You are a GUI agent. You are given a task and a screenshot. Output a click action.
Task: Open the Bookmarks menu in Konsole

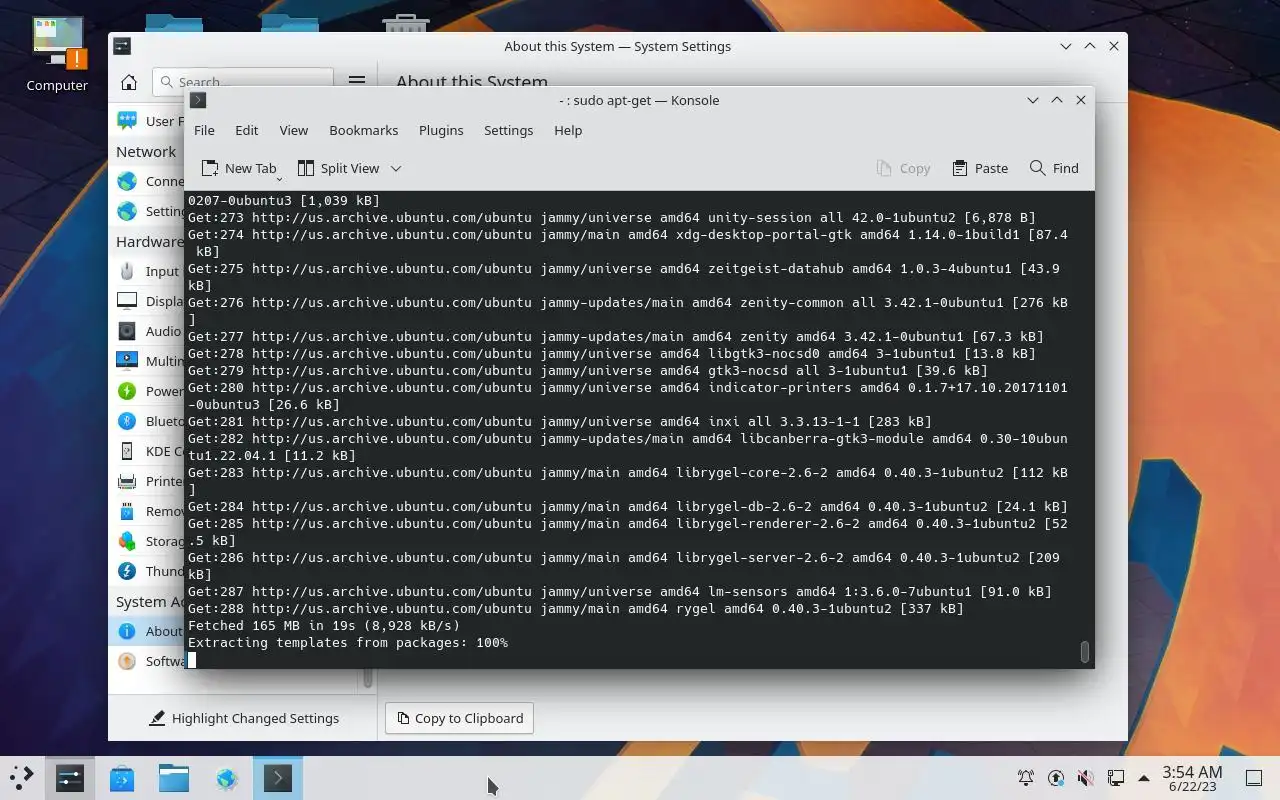[x=364, y=130]
